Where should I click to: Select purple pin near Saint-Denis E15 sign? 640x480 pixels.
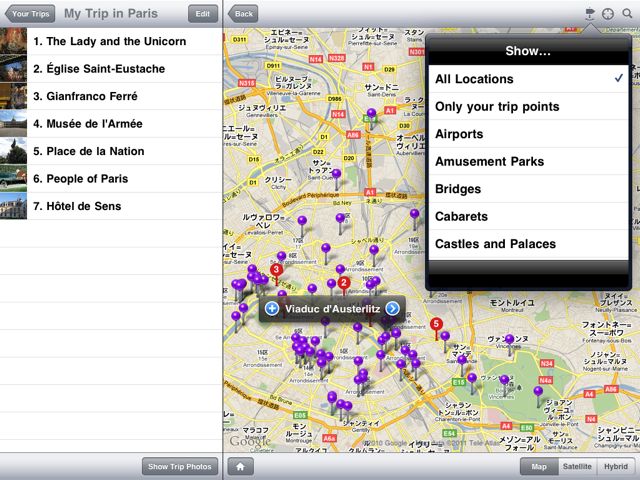point(371,113)
